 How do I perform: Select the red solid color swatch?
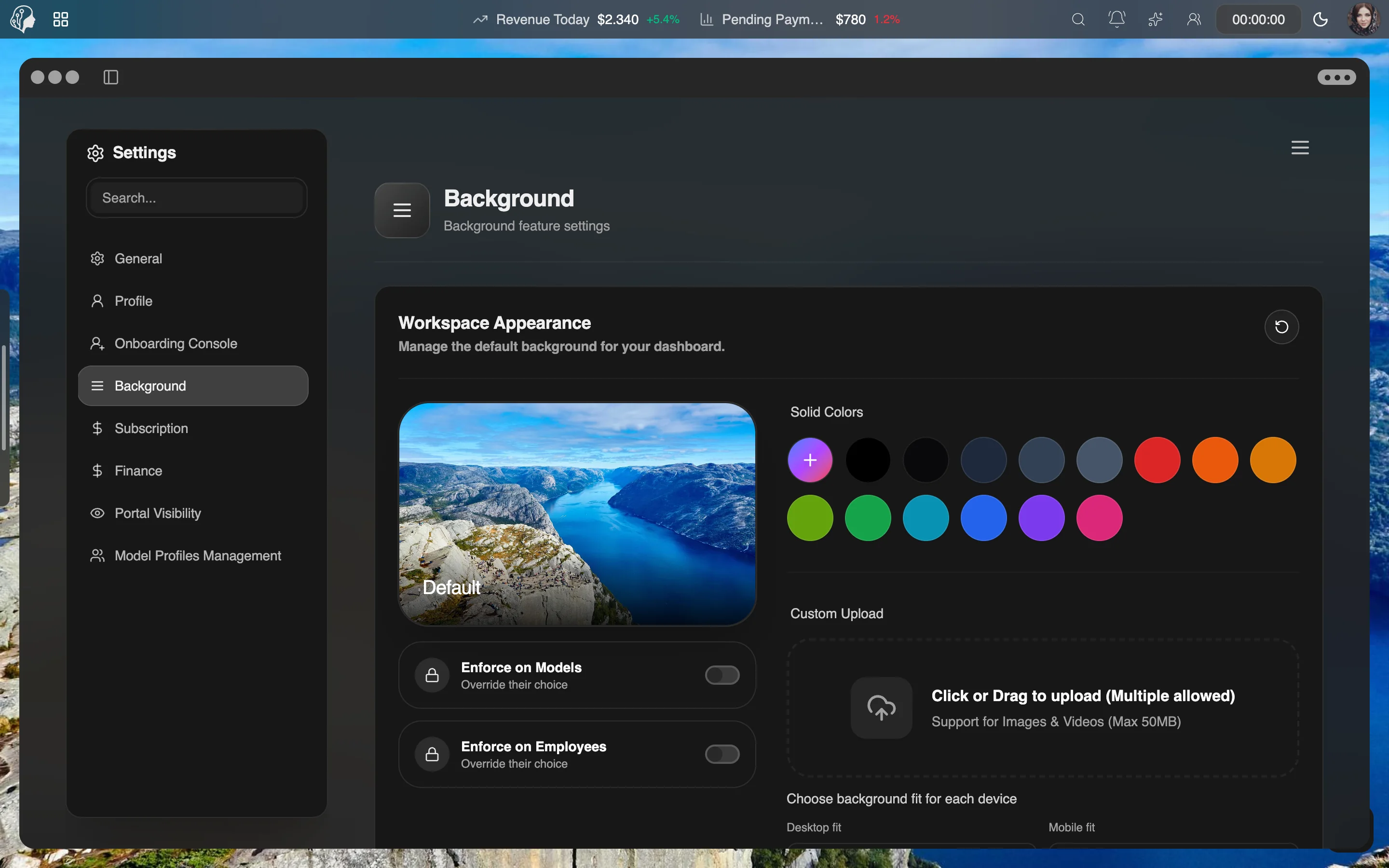click(x=1157, y=460)
